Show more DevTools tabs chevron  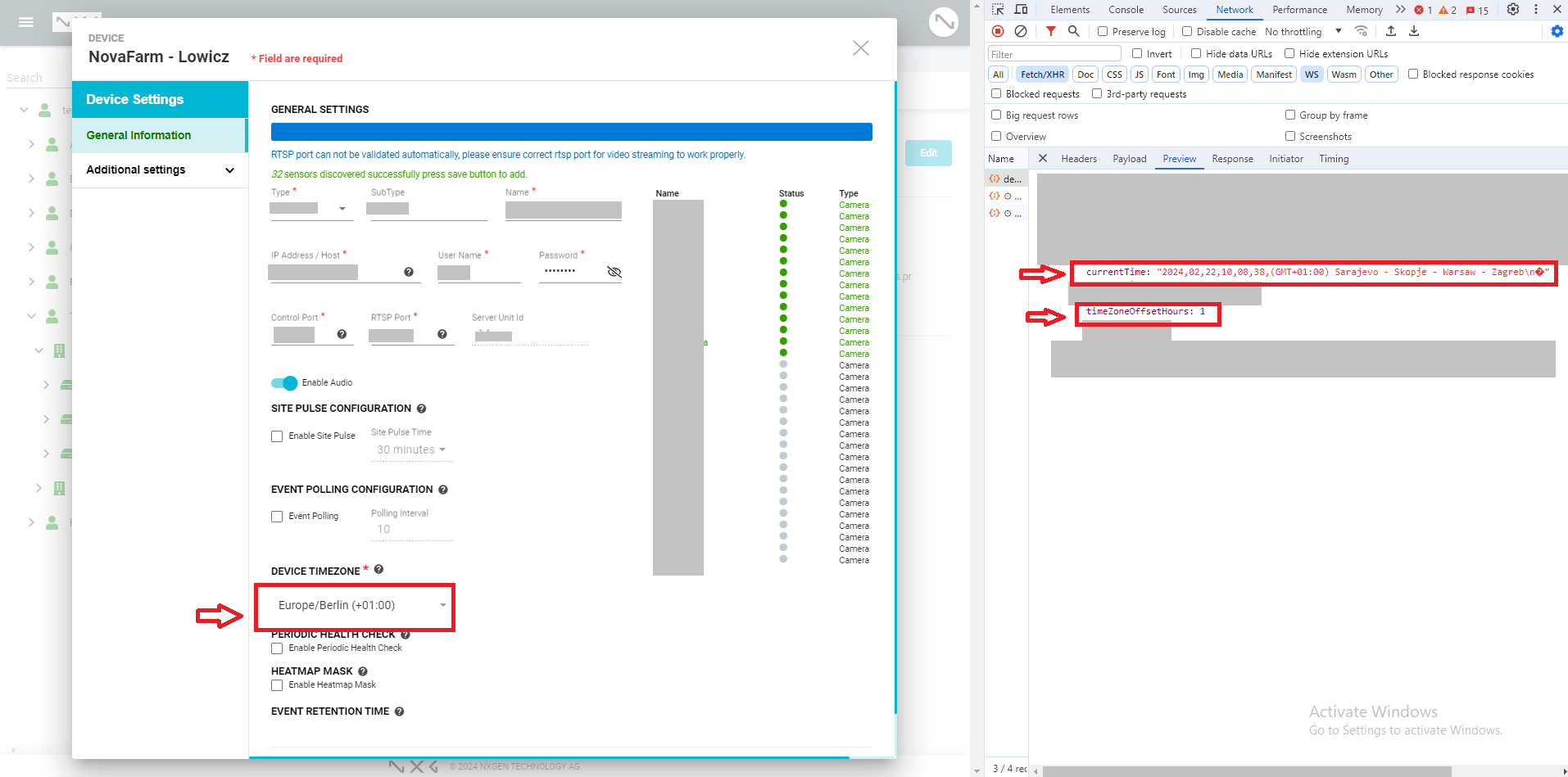(1401, 10)
